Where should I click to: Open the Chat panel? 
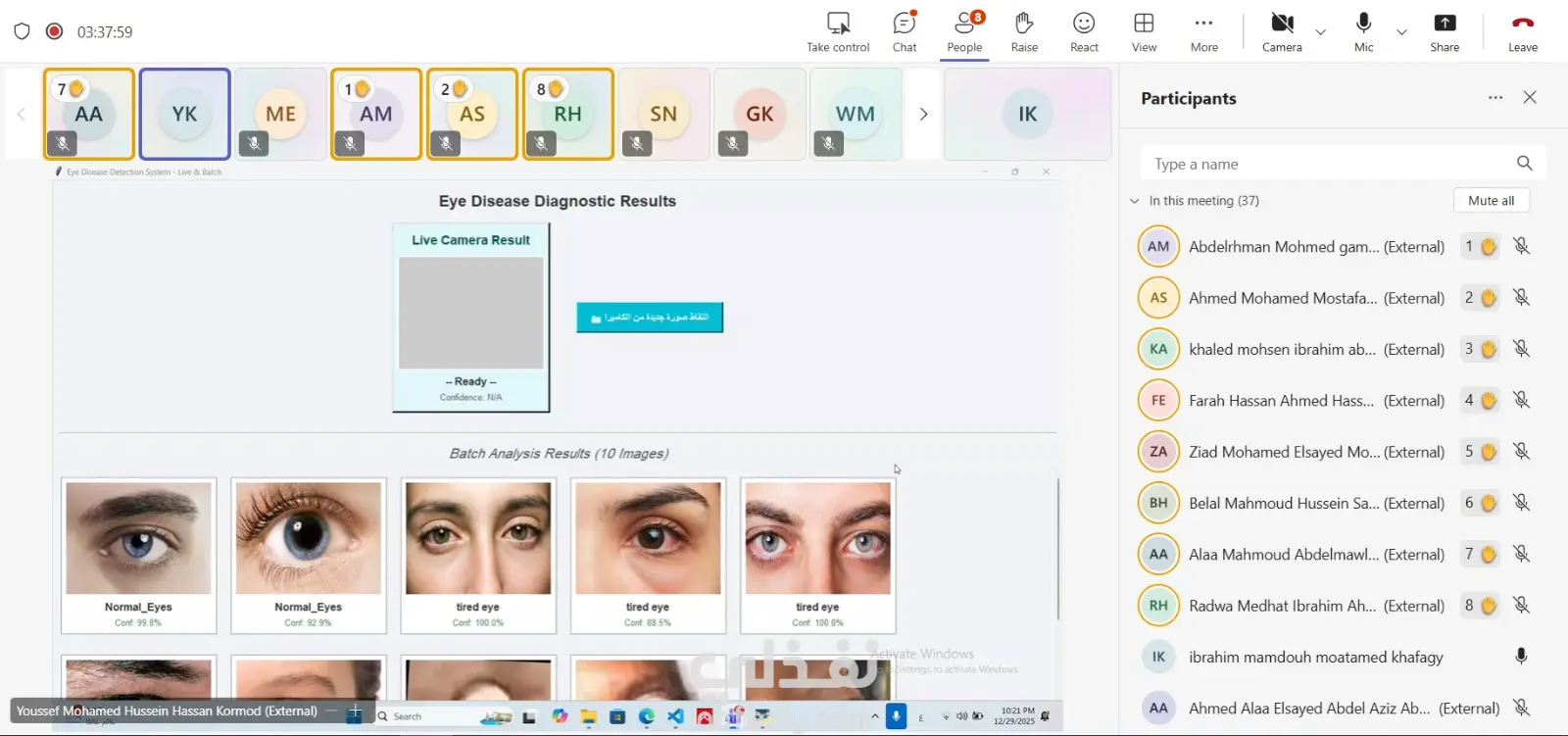(x=905, y=32)
